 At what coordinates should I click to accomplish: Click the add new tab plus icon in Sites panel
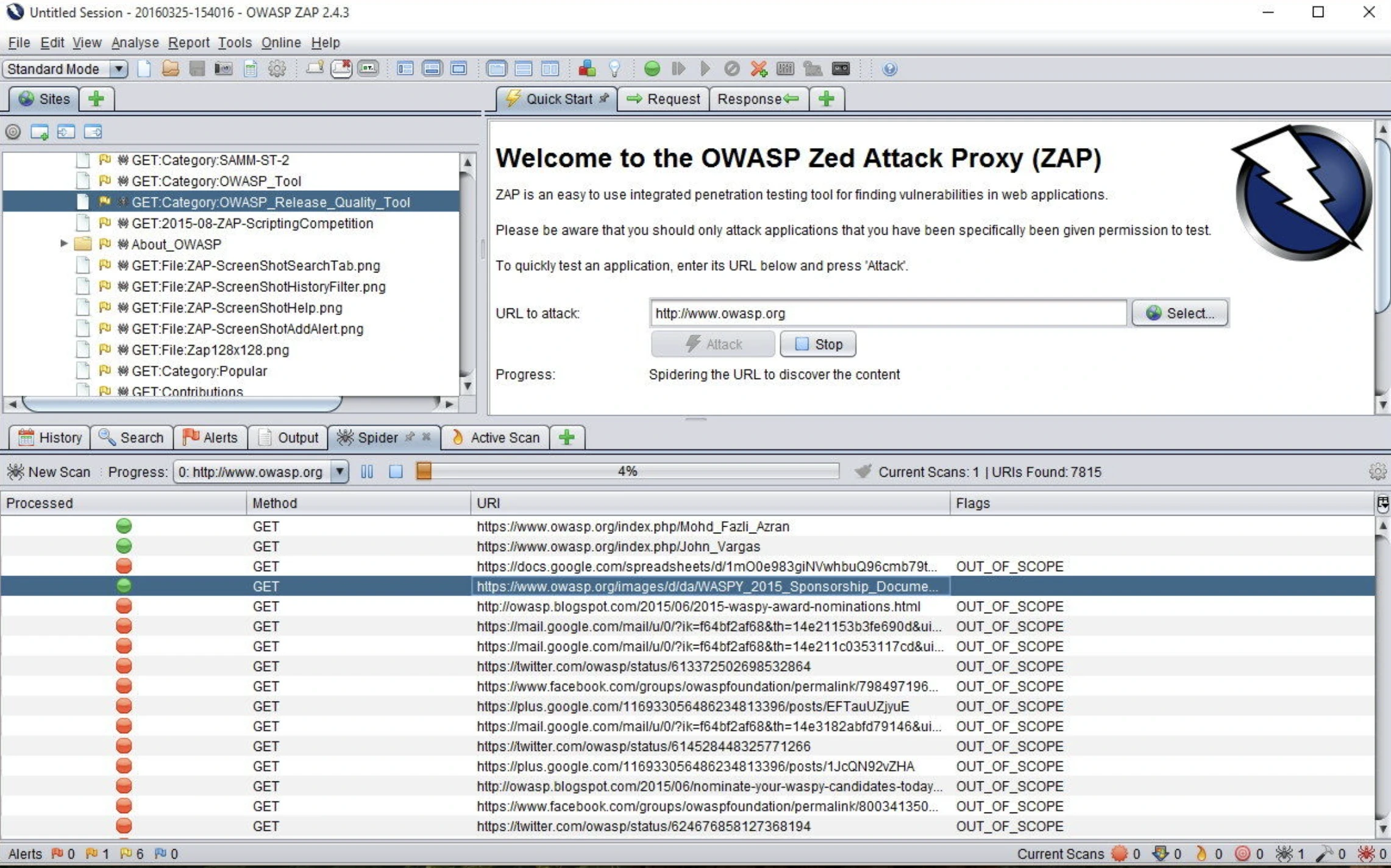[x=97, y=98]
